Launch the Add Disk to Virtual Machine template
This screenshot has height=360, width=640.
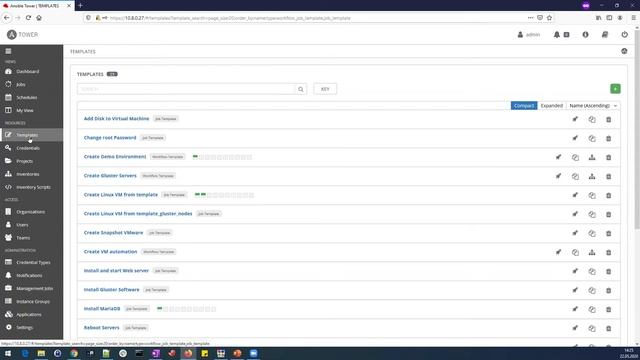[575, 119]
